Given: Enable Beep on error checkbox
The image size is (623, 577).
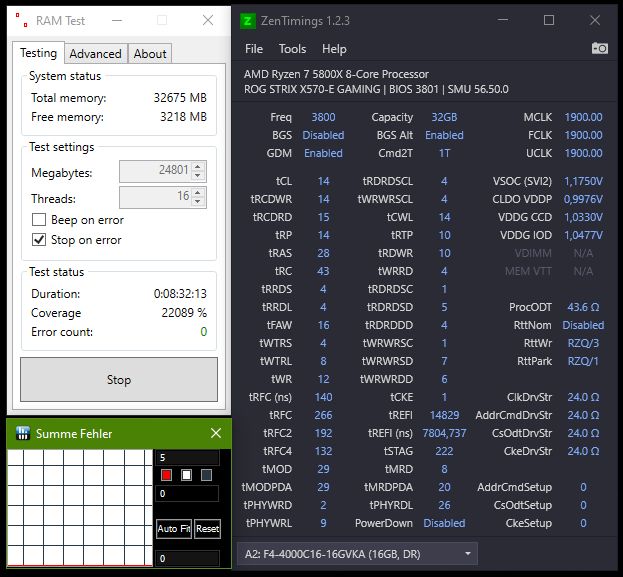Looking at the screenshot, I should pyautogui.click(x=39, y=220).
